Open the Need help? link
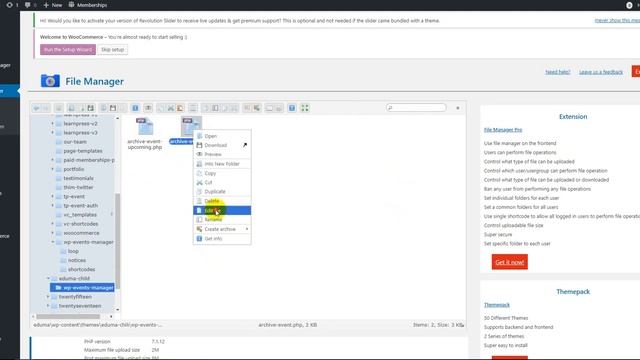This screenshot has width=640, height=360. tap(558, 72)
